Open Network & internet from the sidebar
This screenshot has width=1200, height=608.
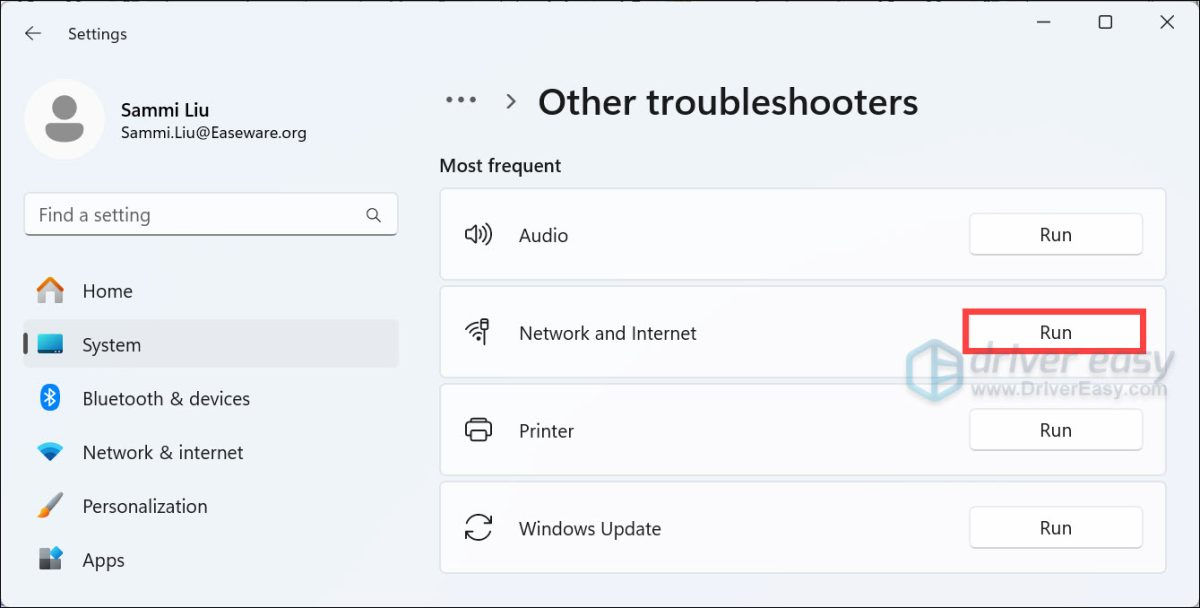(x=163, y=452)
